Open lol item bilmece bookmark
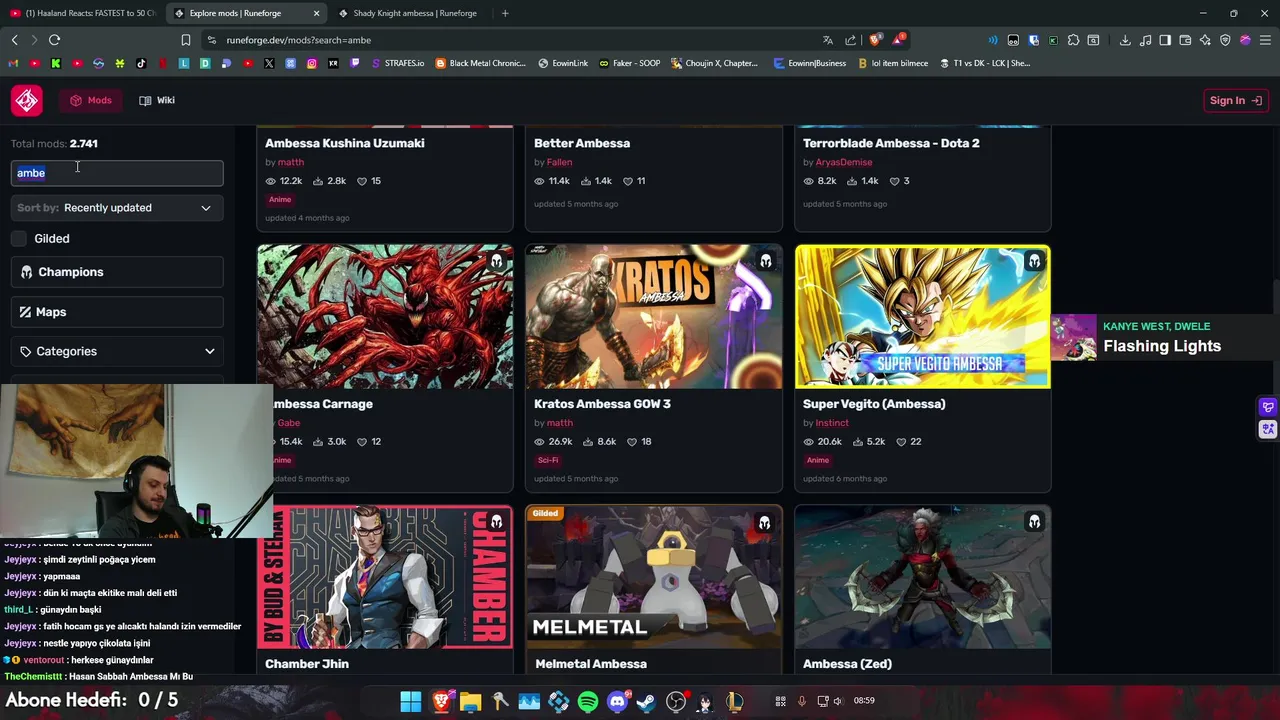Screen dimensions: 1280x720 point(892,63)
